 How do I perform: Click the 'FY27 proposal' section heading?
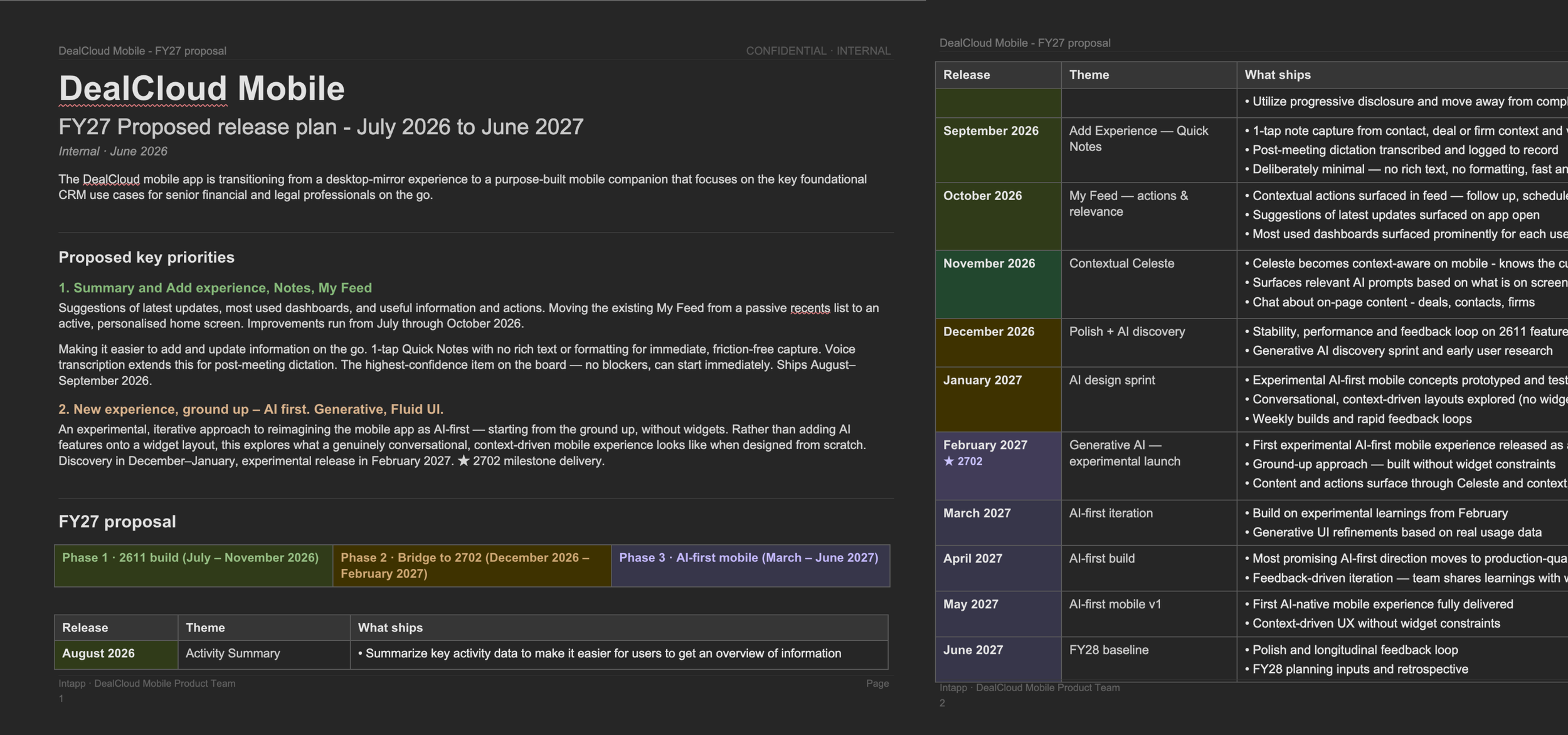pyautogui.click(x=117, y=522)
